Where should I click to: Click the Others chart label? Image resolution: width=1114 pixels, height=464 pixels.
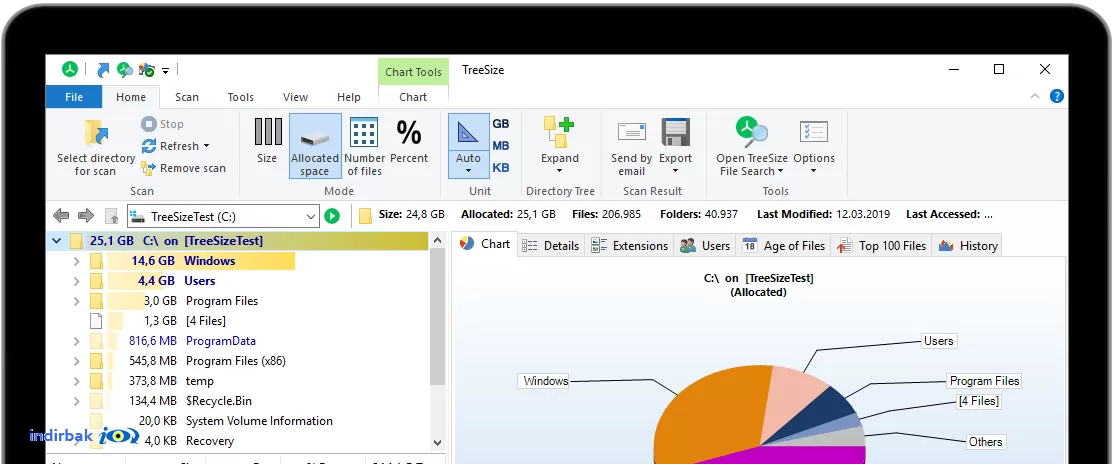point(985,442)
